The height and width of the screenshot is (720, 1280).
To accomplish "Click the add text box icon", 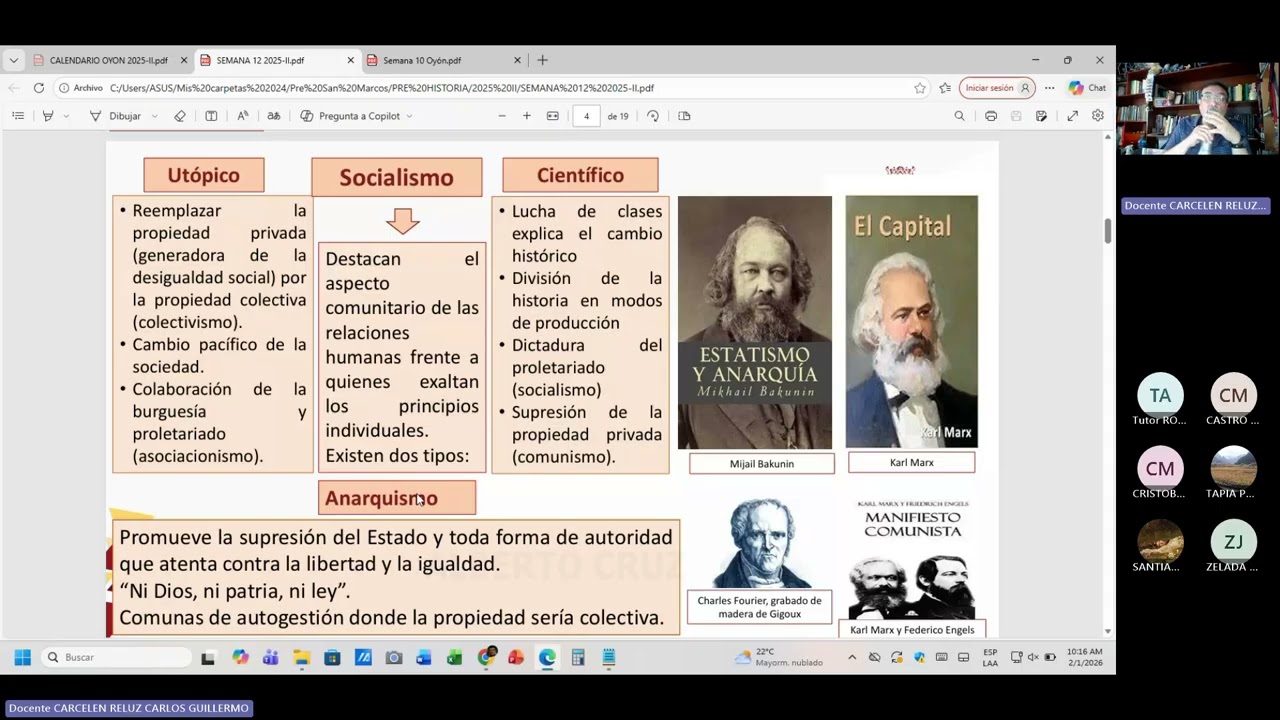I will (x=211, y=116).
